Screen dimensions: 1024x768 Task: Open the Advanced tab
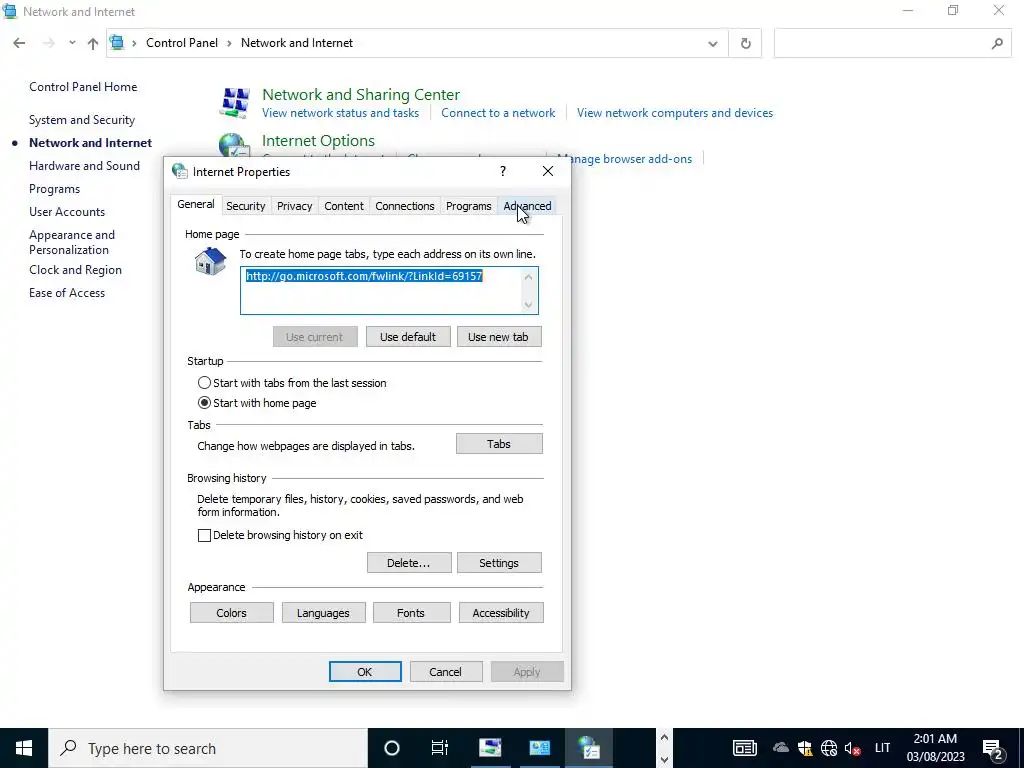527,206
